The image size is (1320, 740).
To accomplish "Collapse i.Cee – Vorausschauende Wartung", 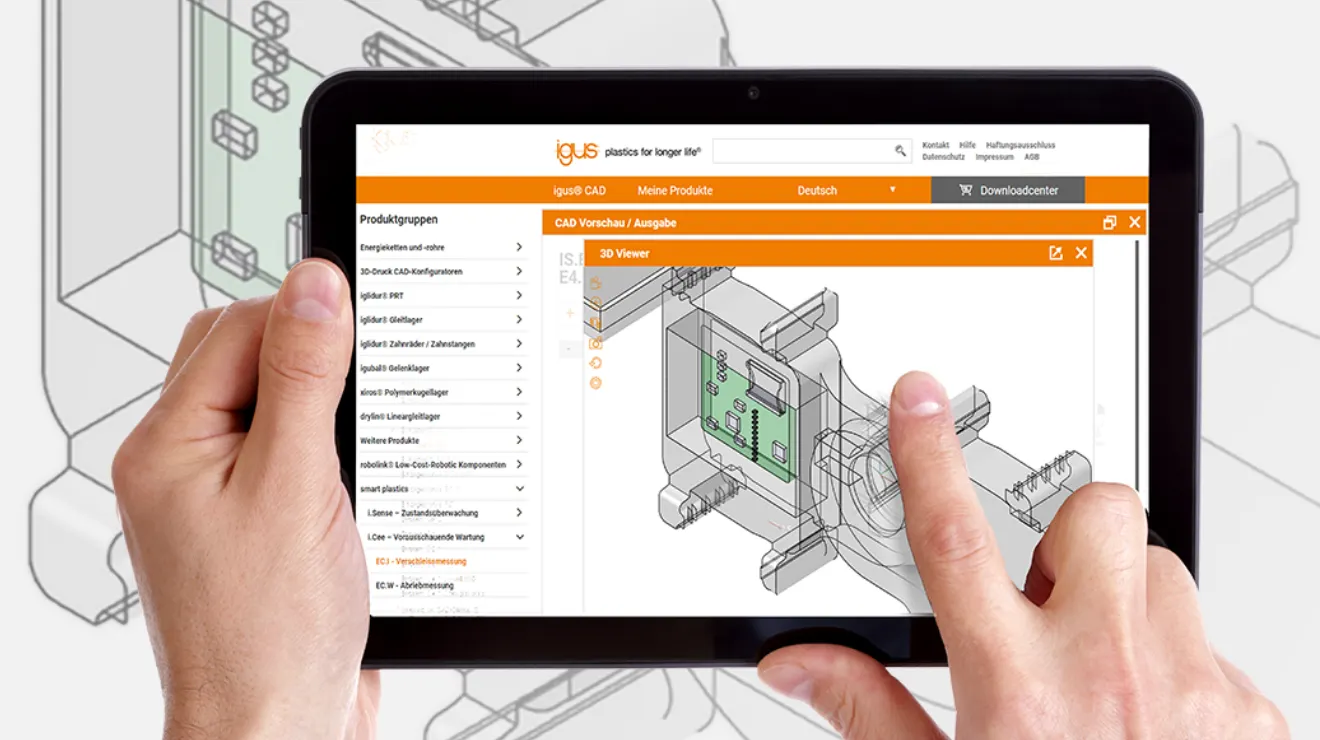I will 519,536.
